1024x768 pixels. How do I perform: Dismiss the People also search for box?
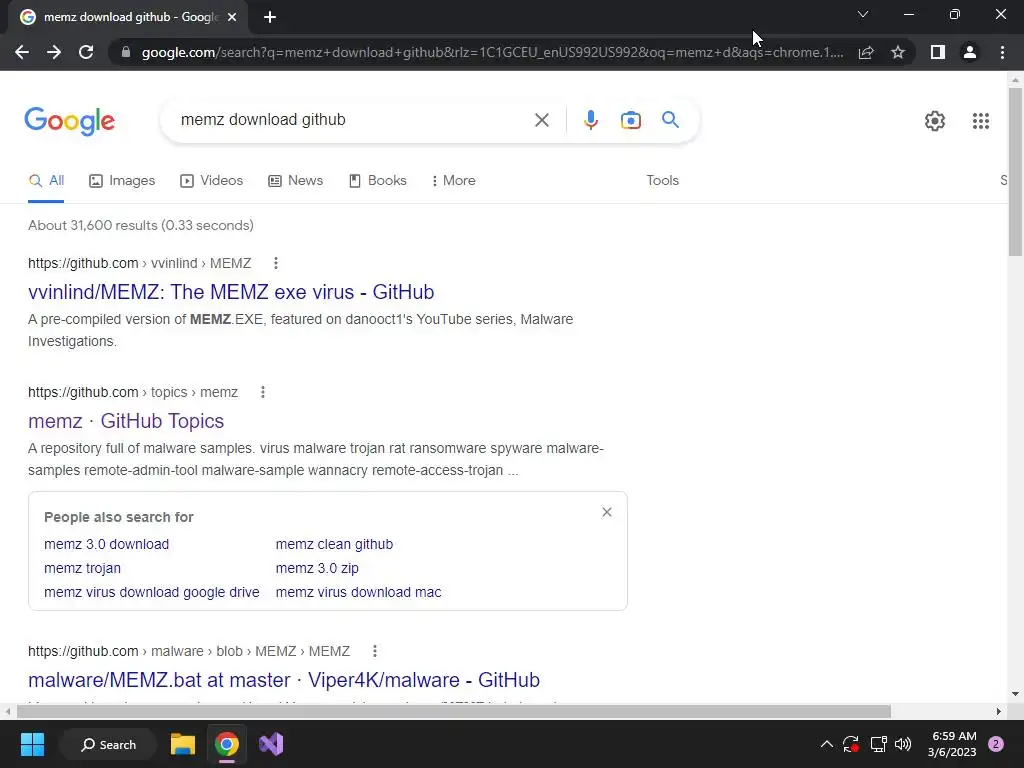point(607,512)
